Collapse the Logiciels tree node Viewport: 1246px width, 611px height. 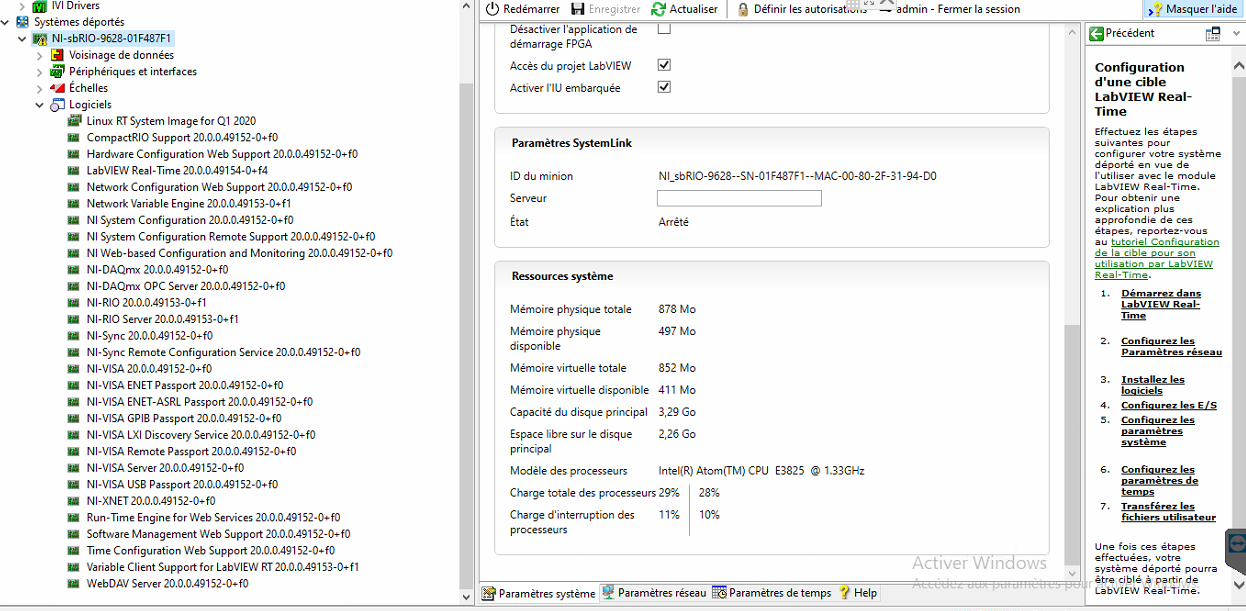[x=40, y=104]
